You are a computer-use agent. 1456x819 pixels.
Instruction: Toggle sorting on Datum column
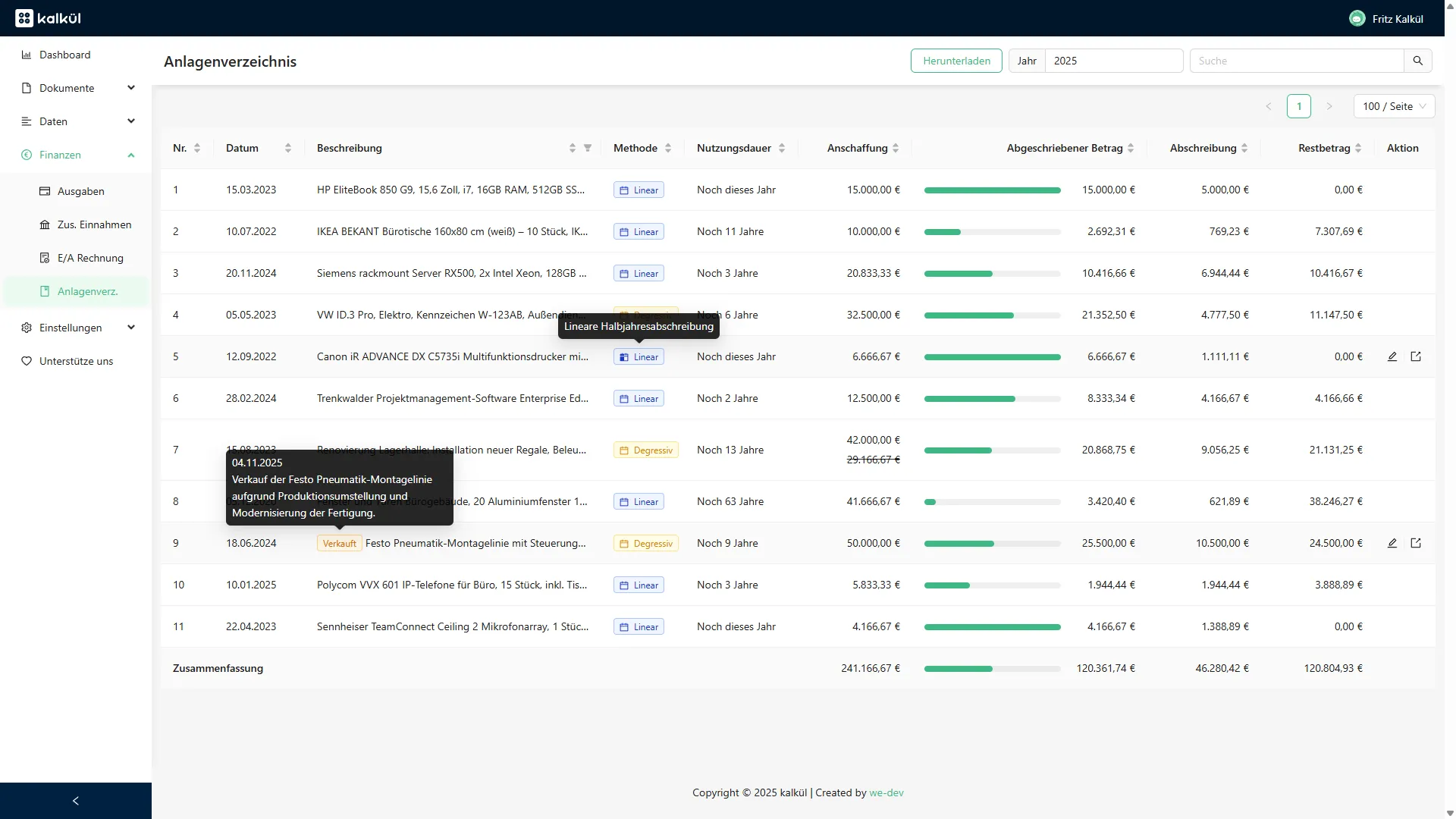pyautogui.click(x=288, y=148)
